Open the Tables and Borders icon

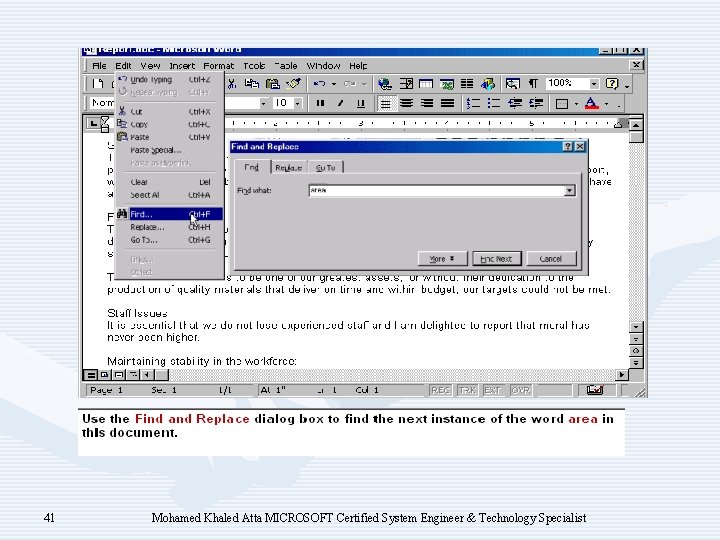pos(406,84)
